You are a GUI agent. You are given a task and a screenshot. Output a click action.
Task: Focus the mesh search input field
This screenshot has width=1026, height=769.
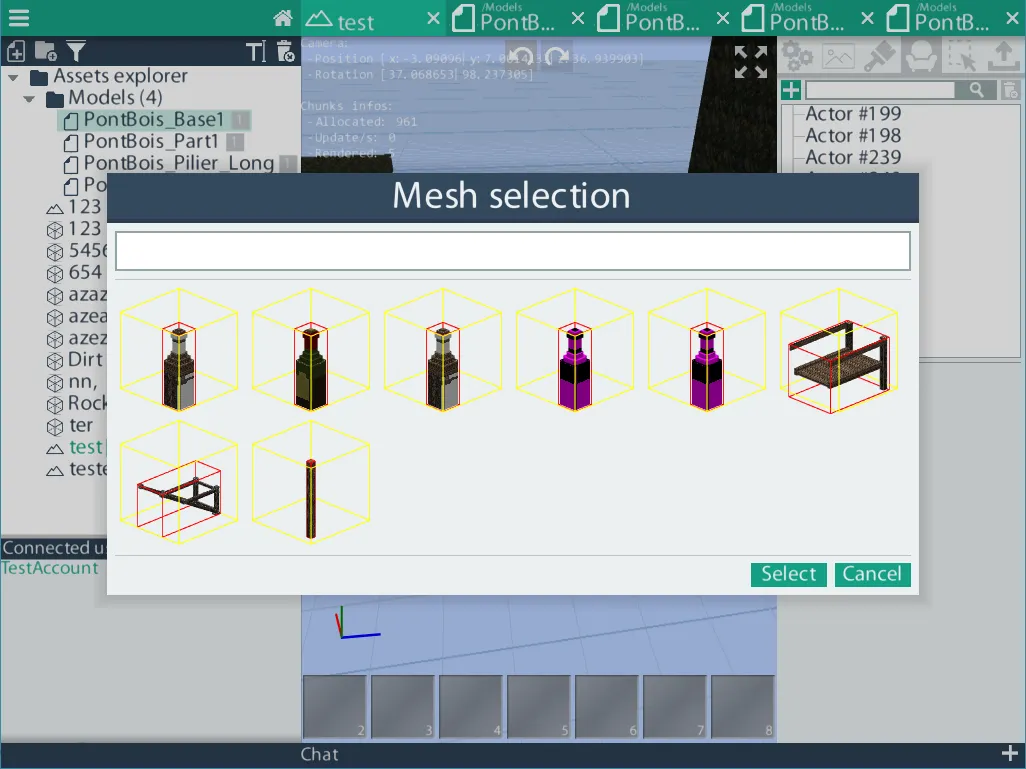click(x=512, y=251)
